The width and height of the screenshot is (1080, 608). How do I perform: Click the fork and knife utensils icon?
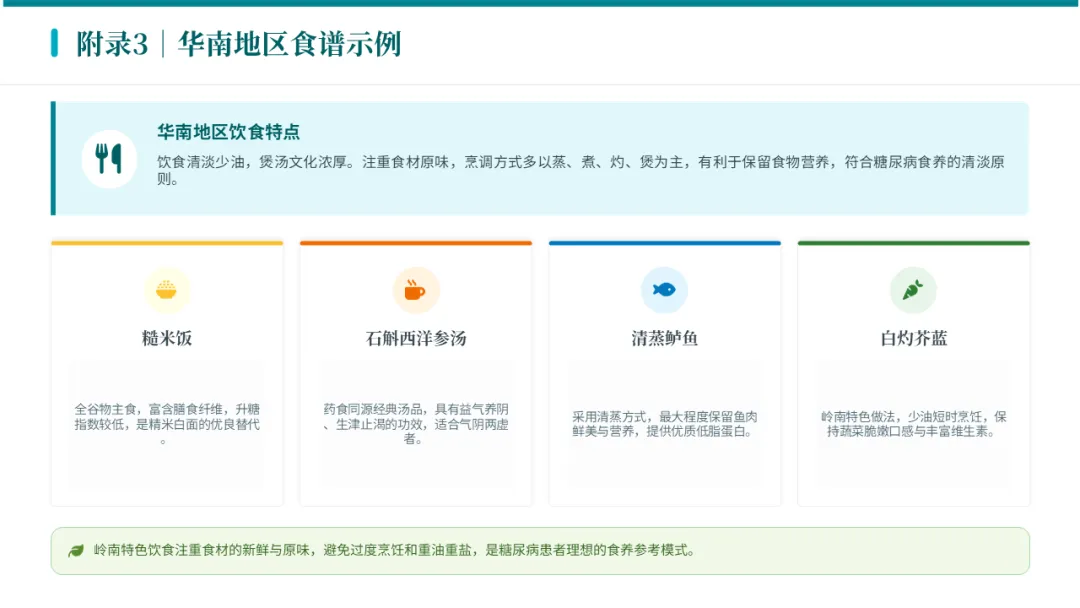(x=108, y=159)
